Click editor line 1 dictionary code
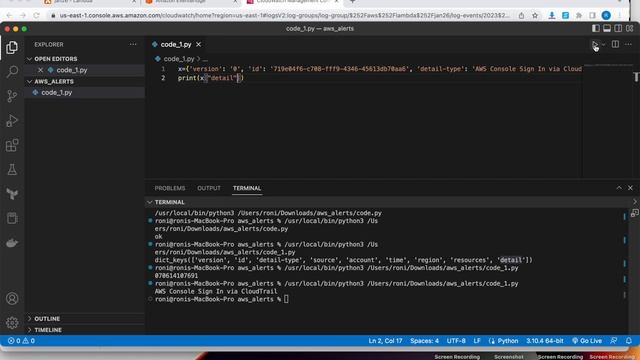 [x=380, y=69]
